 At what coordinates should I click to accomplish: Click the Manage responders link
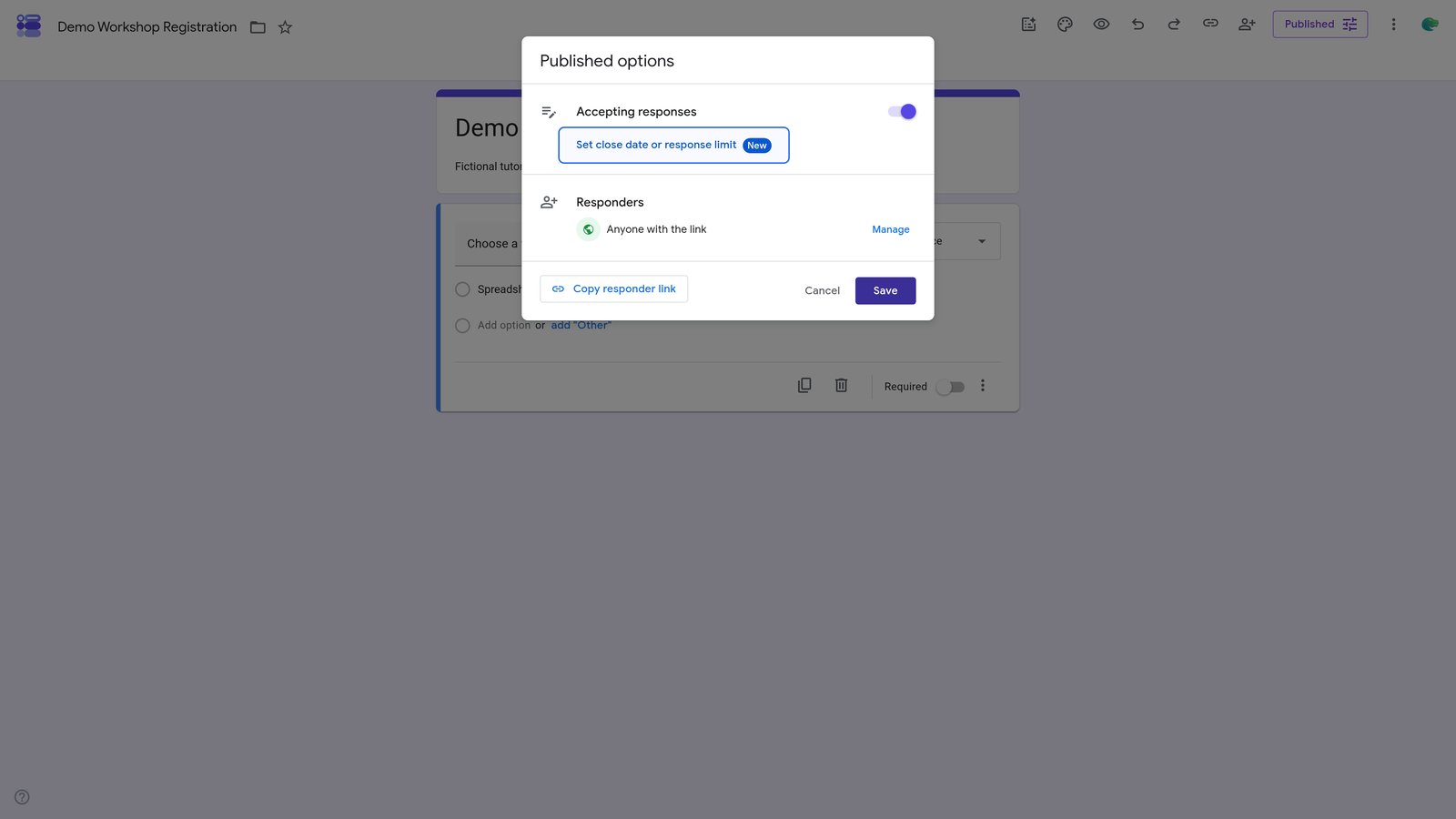pyautogui.click(x=891, y=229)
